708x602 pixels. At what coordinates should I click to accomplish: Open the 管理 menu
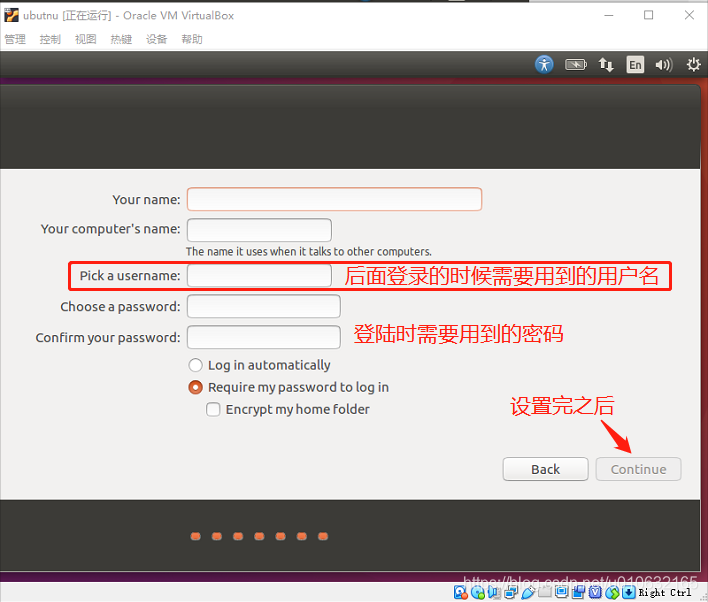(x=15, y=39)
